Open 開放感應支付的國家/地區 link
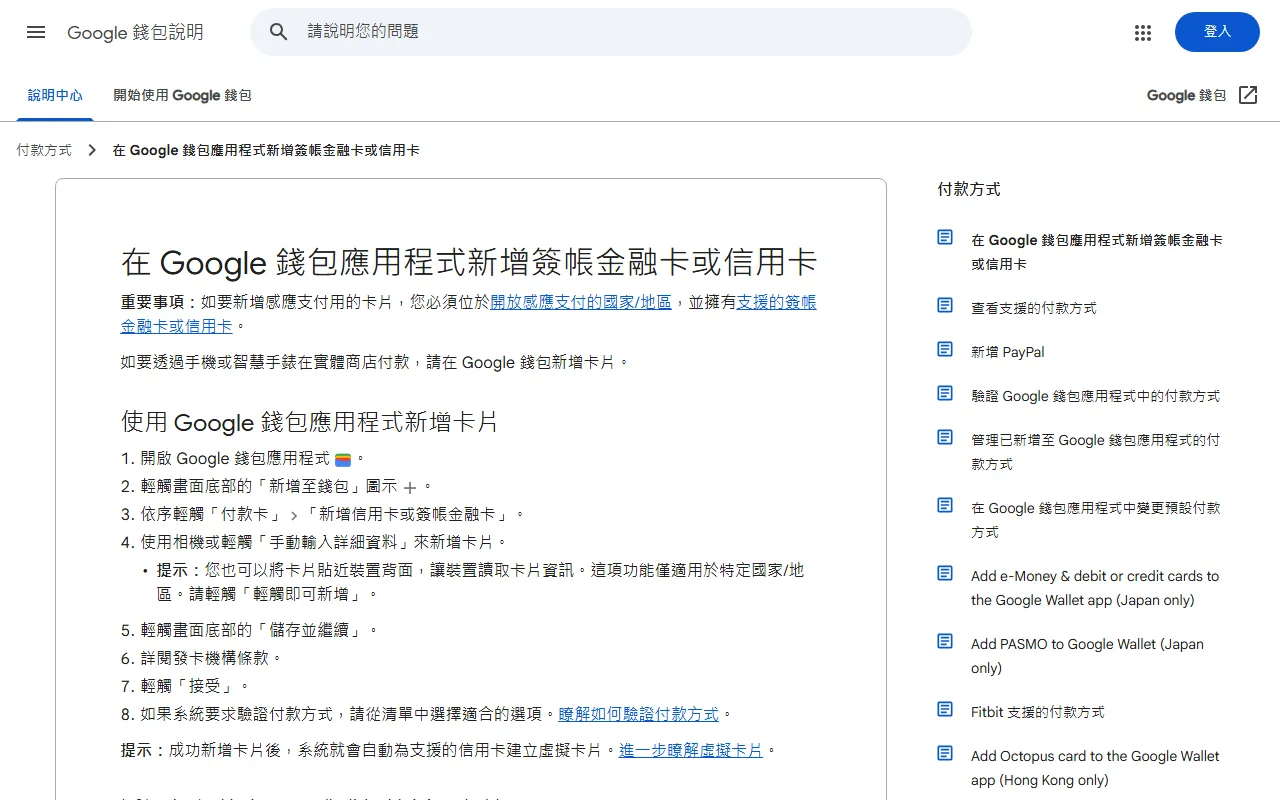The image size is (1280, 800). coord(581,302)
